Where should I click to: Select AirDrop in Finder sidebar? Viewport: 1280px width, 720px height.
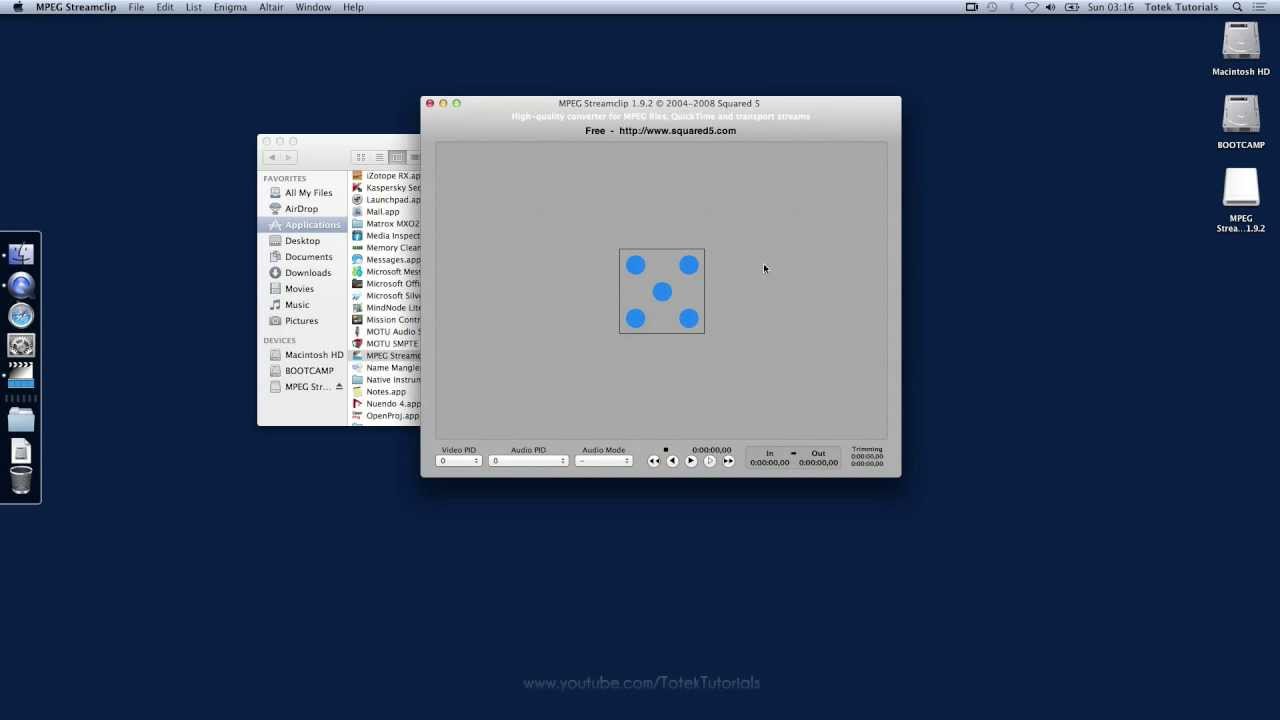(301, 209)
